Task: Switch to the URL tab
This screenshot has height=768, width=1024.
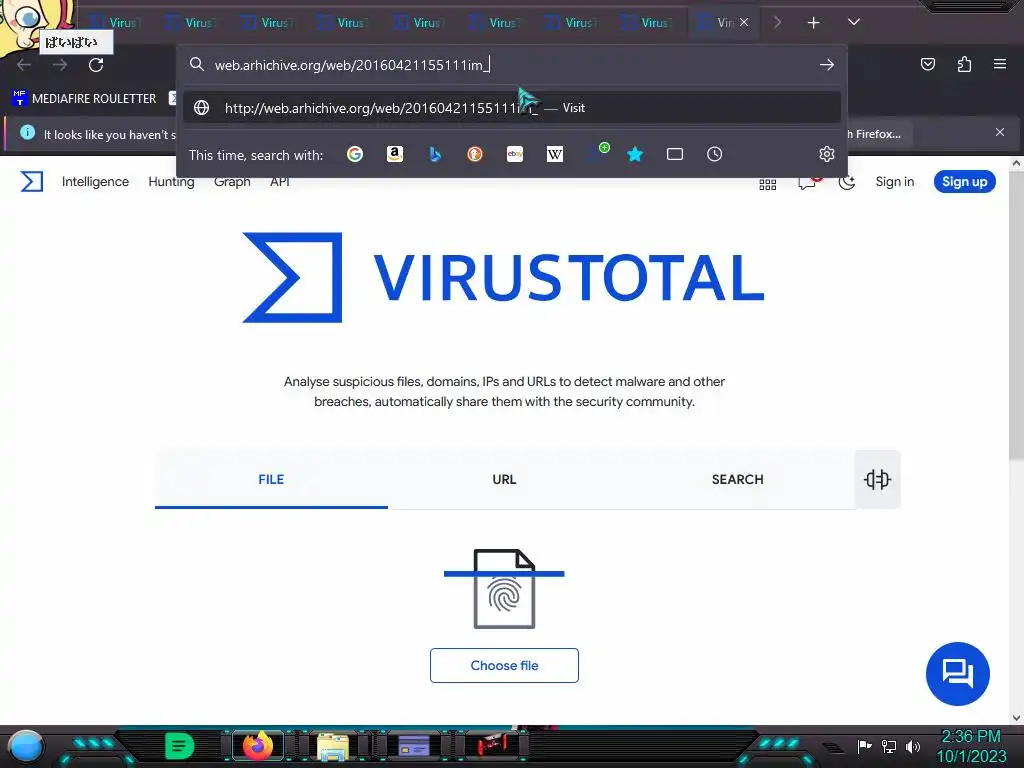Action: tap(504, 479)
